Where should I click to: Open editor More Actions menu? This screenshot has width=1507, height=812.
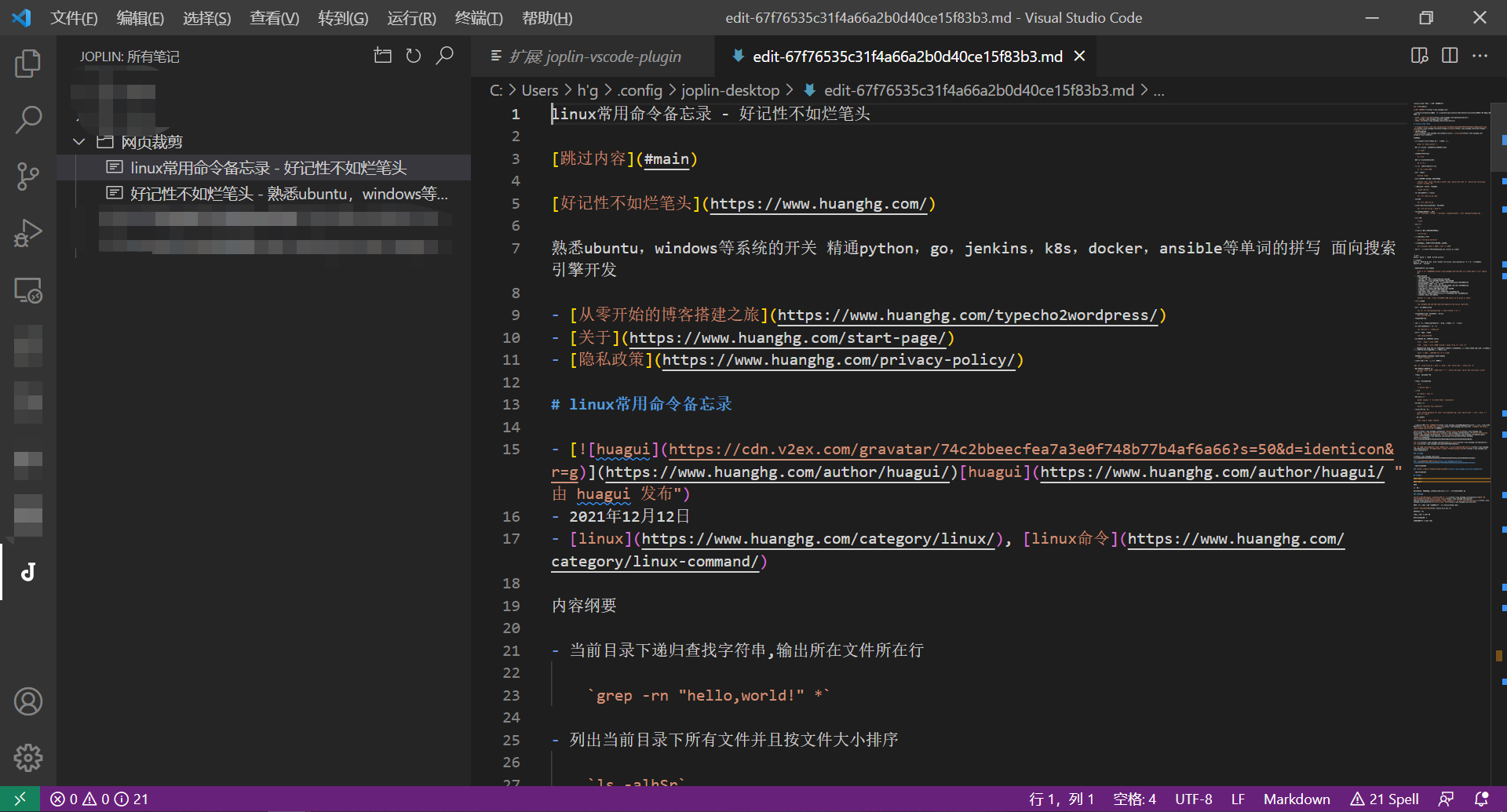1480,56
